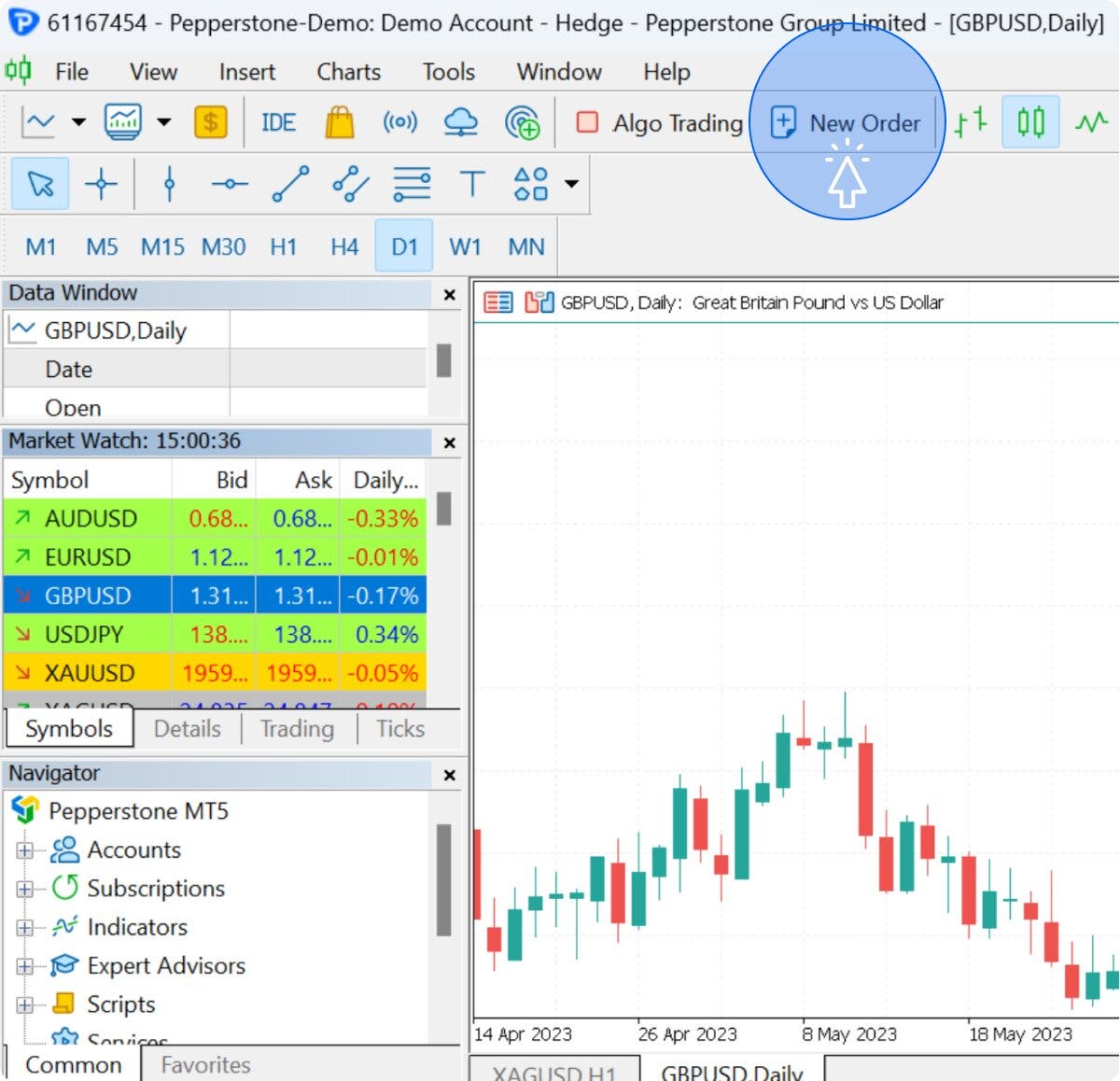This screenshot has width=1120, height=1081.
Task: Open the Market via the shopping bag icon
Action: pos(339,121)
